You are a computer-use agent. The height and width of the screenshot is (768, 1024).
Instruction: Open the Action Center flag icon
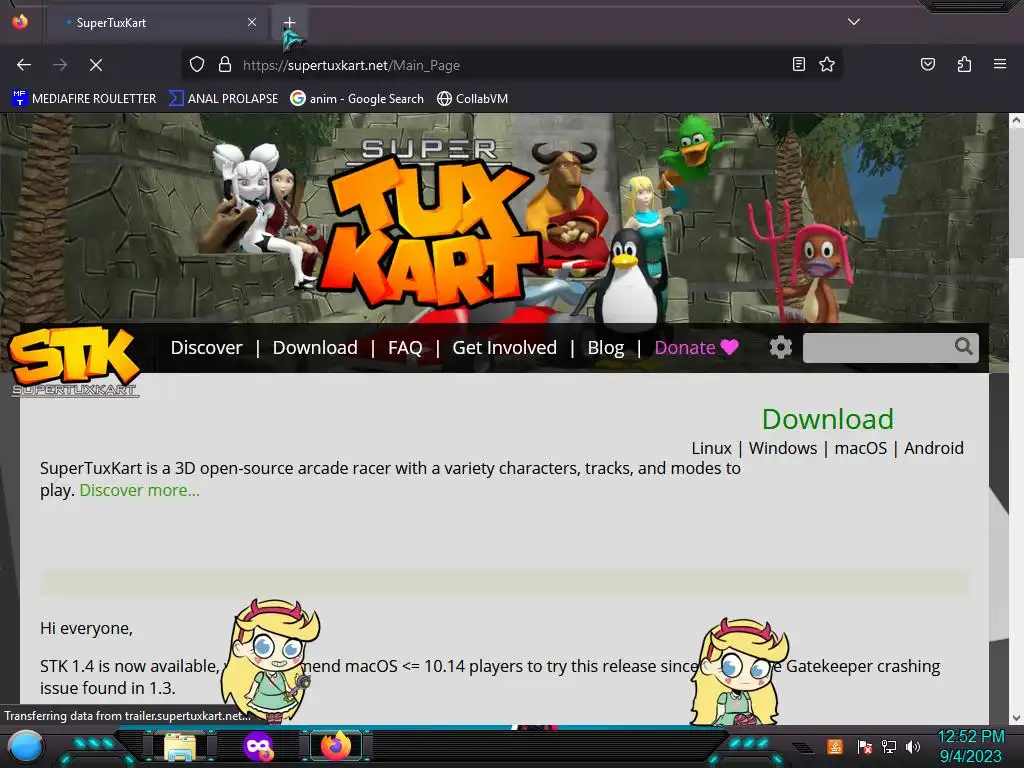click(865, 746)
